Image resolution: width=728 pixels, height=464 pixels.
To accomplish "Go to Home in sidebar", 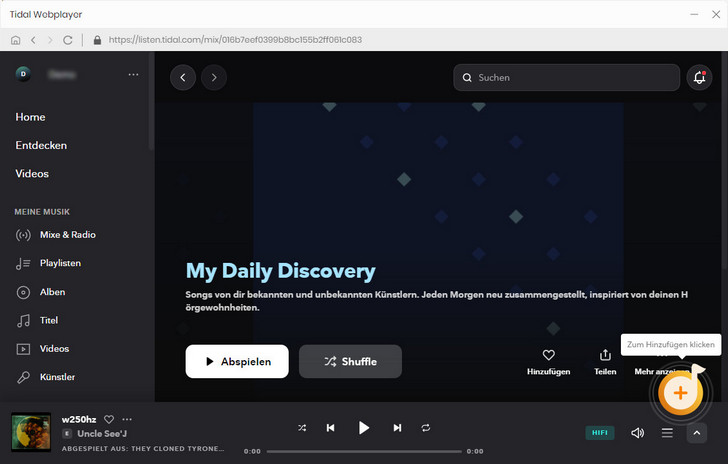I will tap(30, 117).
